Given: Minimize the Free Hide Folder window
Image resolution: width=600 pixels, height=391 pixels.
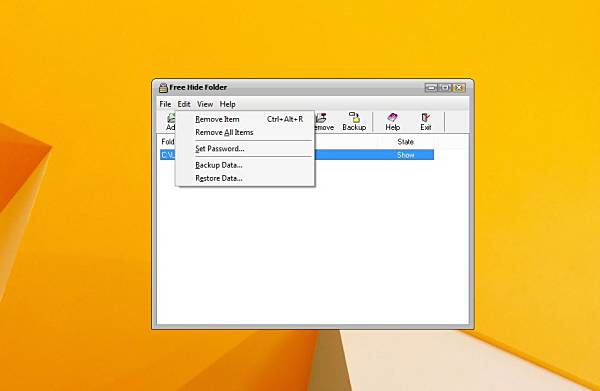Looking at the screenshot, I should click(431, 88).
